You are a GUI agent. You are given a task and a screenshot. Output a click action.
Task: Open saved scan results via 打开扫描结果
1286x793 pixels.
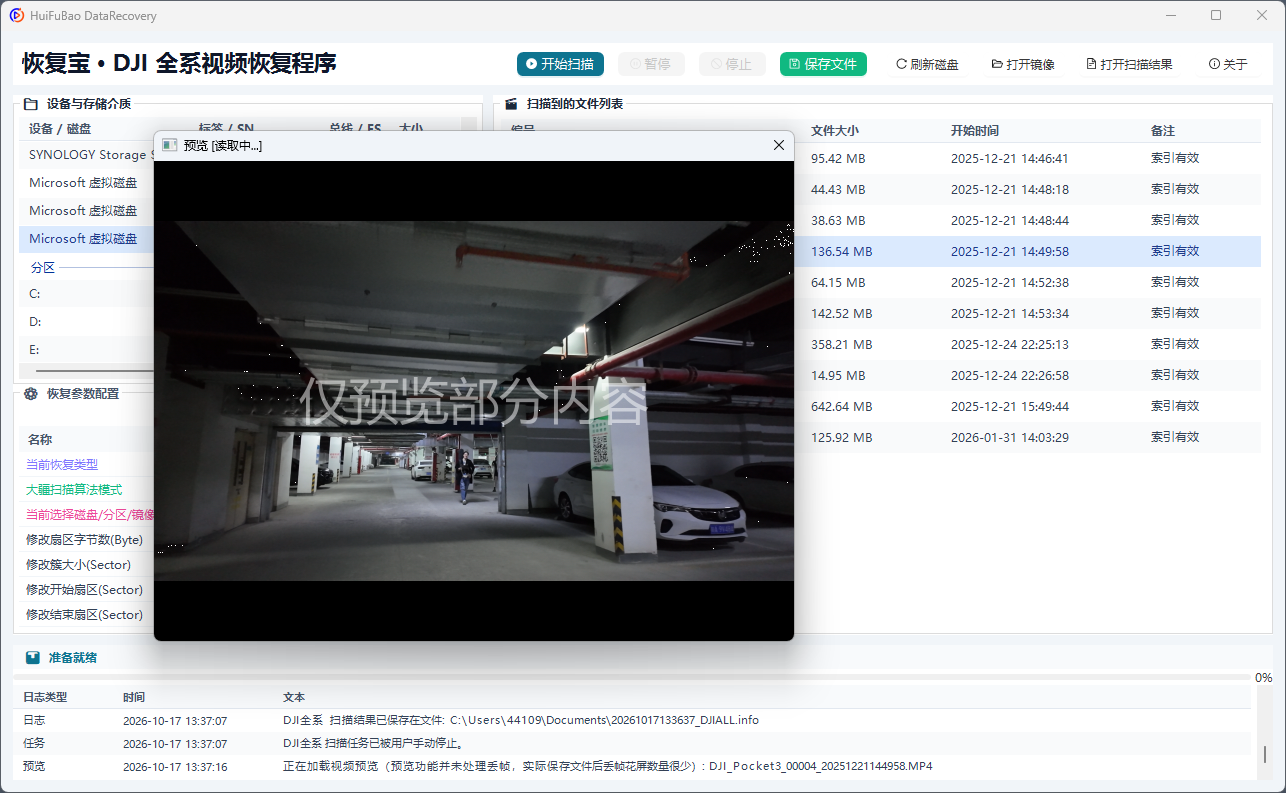[x=1129, y=64]
